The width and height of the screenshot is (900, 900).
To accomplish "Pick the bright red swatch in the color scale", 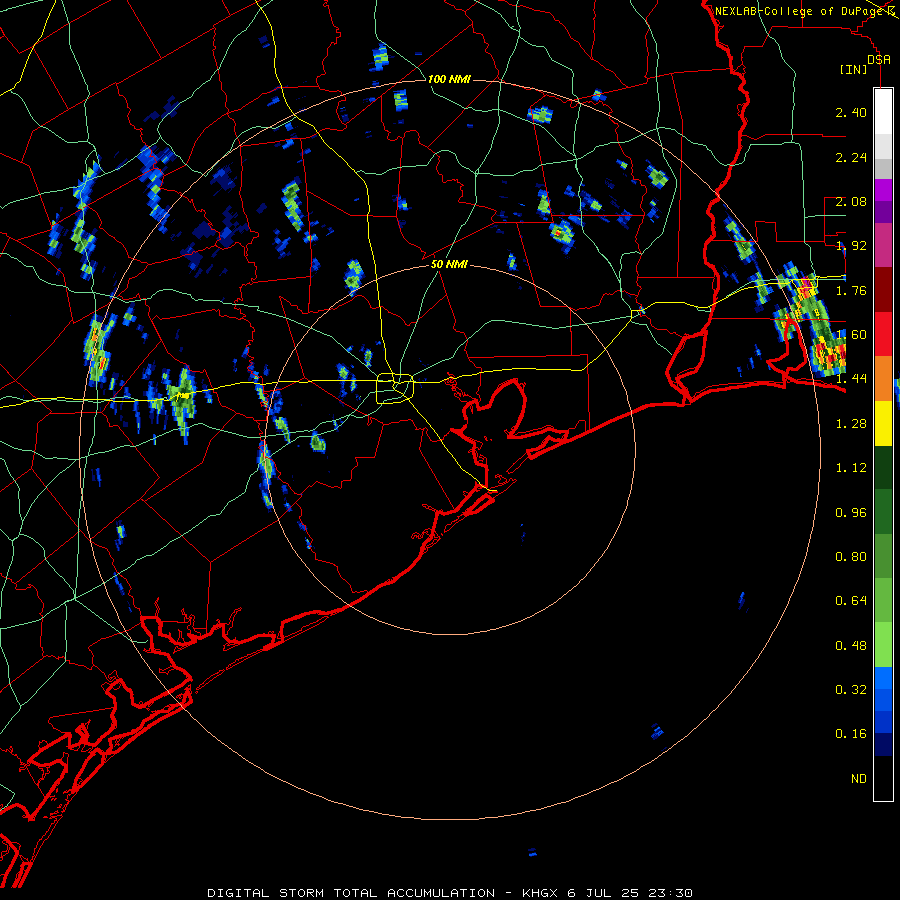I will [x=883, y=334].
